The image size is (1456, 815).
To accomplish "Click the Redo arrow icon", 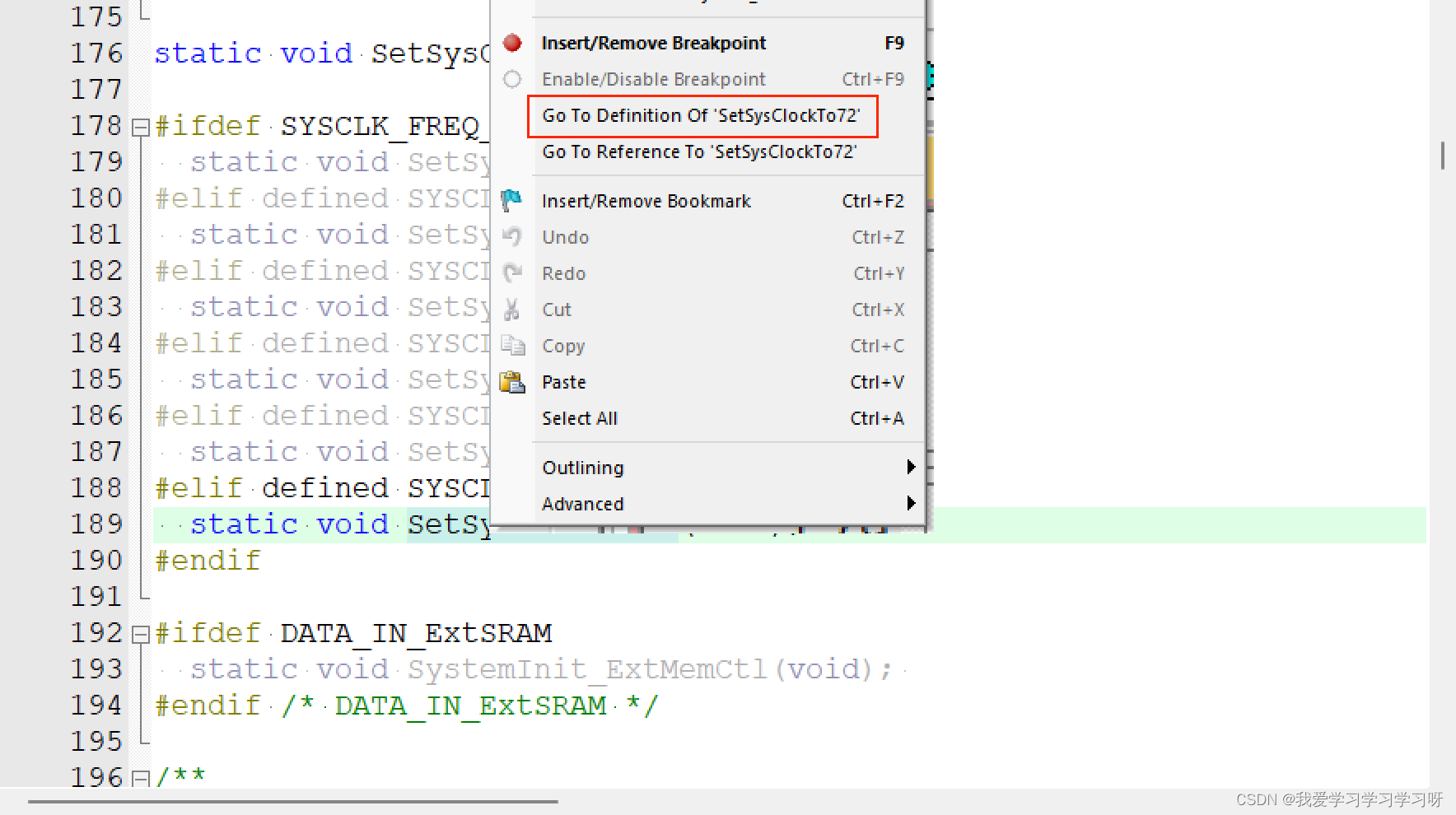I will [512, 272].
